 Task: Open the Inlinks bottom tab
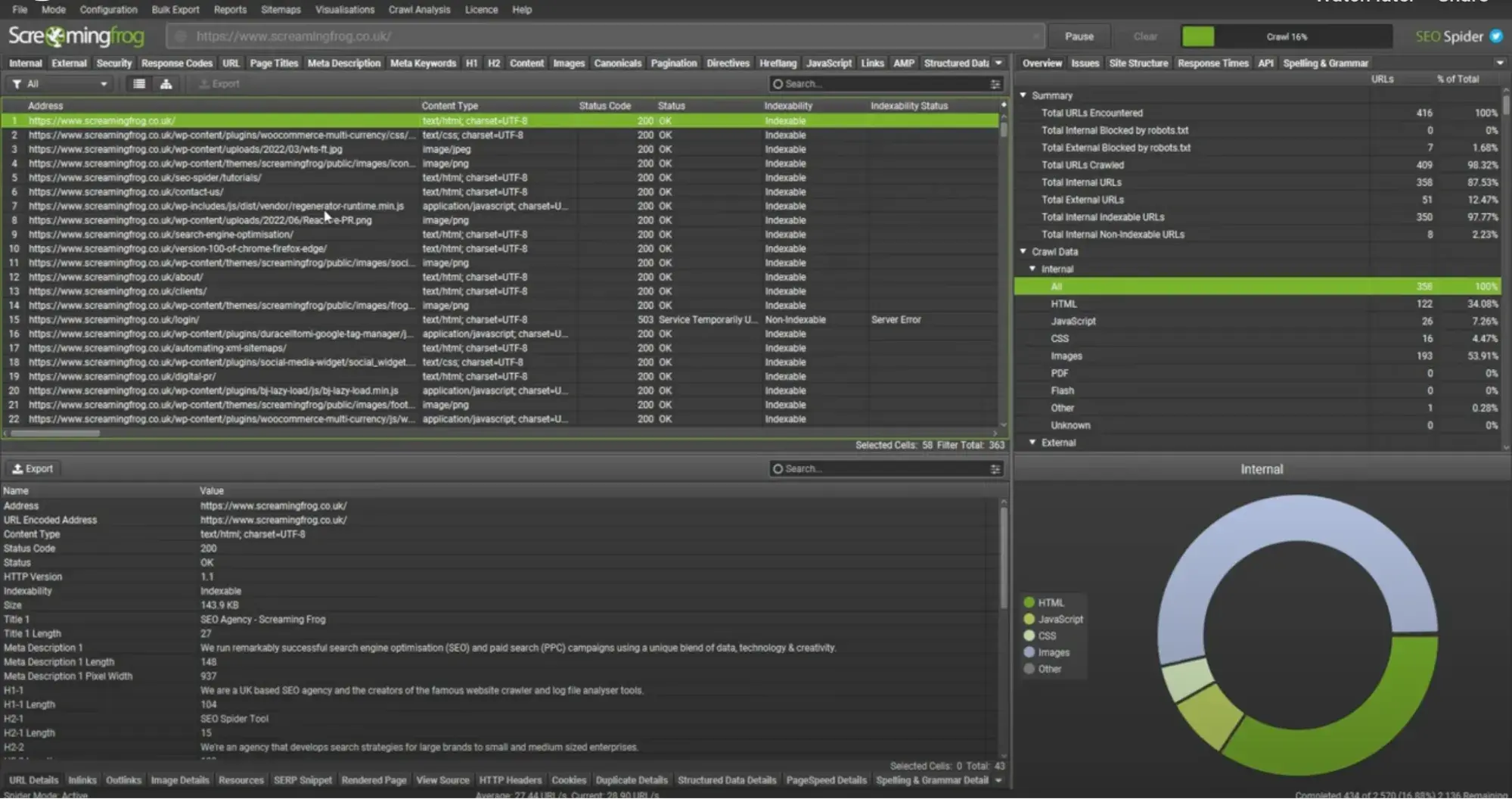coord(82,780)
